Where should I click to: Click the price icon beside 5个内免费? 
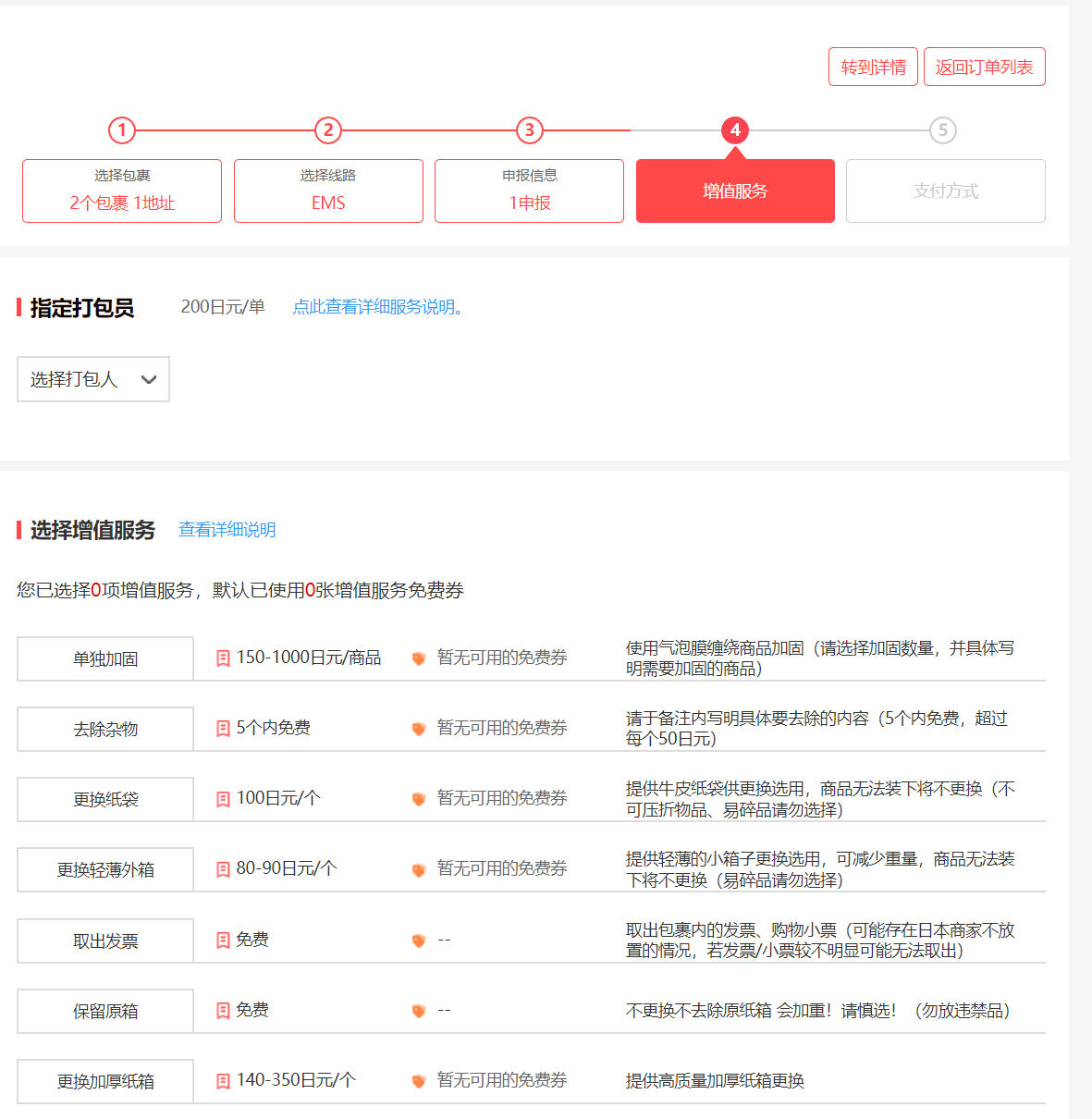click(x=223, y=729)
